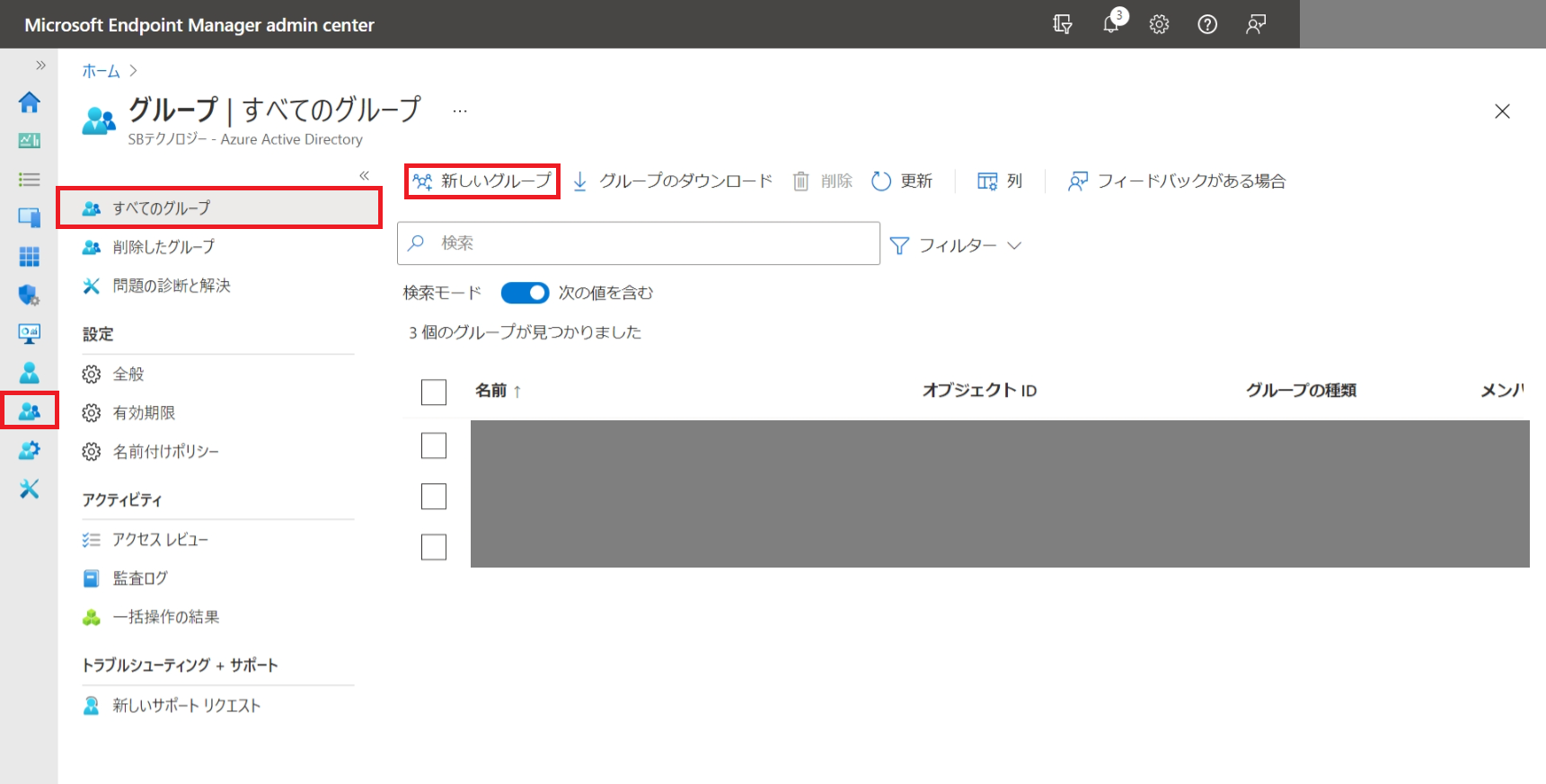Click into the 検索 search box
This screenshot has height=784, width=1546.
[639, 243]
